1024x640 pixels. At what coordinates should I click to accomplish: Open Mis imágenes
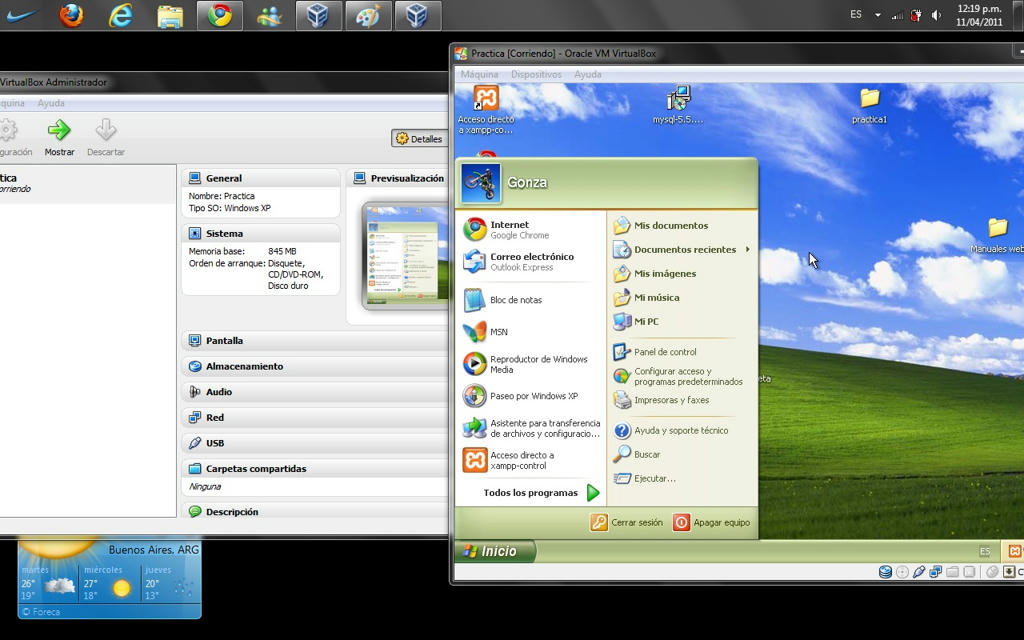pyautogui.click(x=682, y=274)
